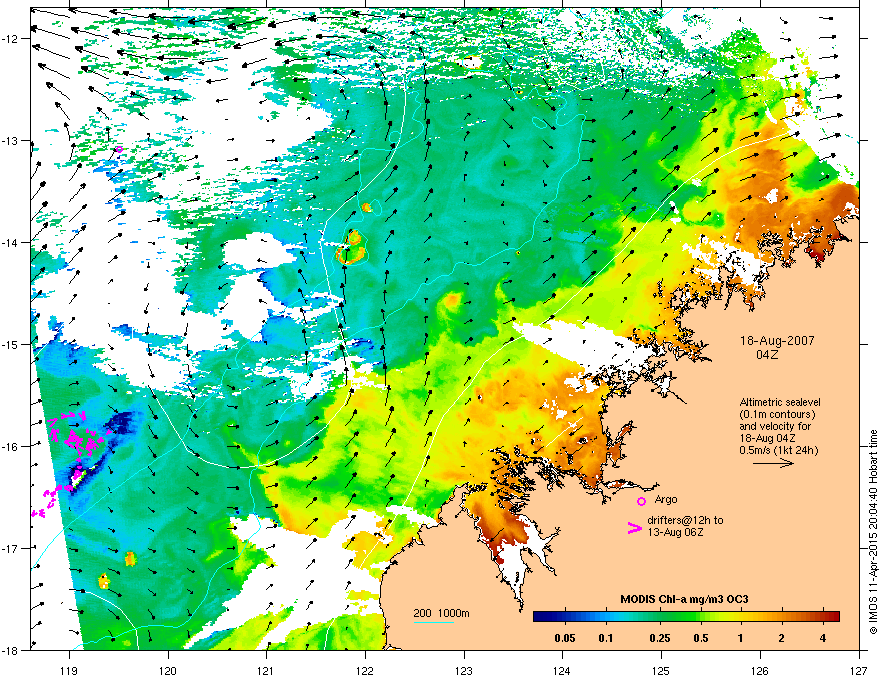The width and height of the screenshot is (880, 680).
Task: Click the magenta Argo circle legend symbol
Action: pos(641,501)
